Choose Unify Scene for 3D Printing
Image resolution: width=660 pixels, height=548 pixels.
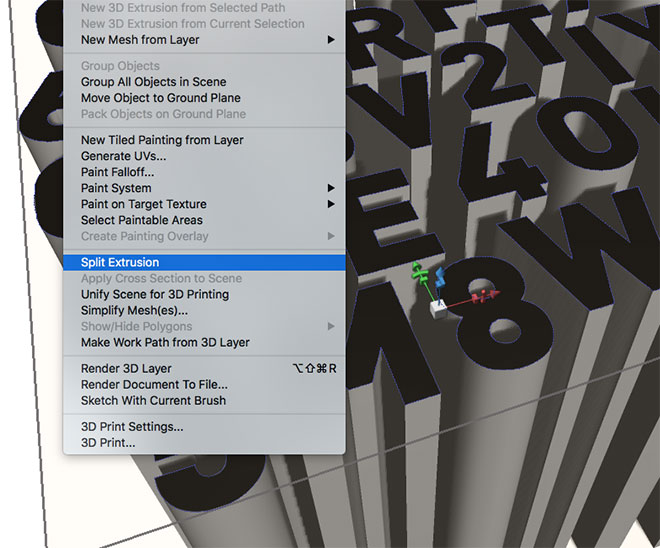click(x=154, y=294)
